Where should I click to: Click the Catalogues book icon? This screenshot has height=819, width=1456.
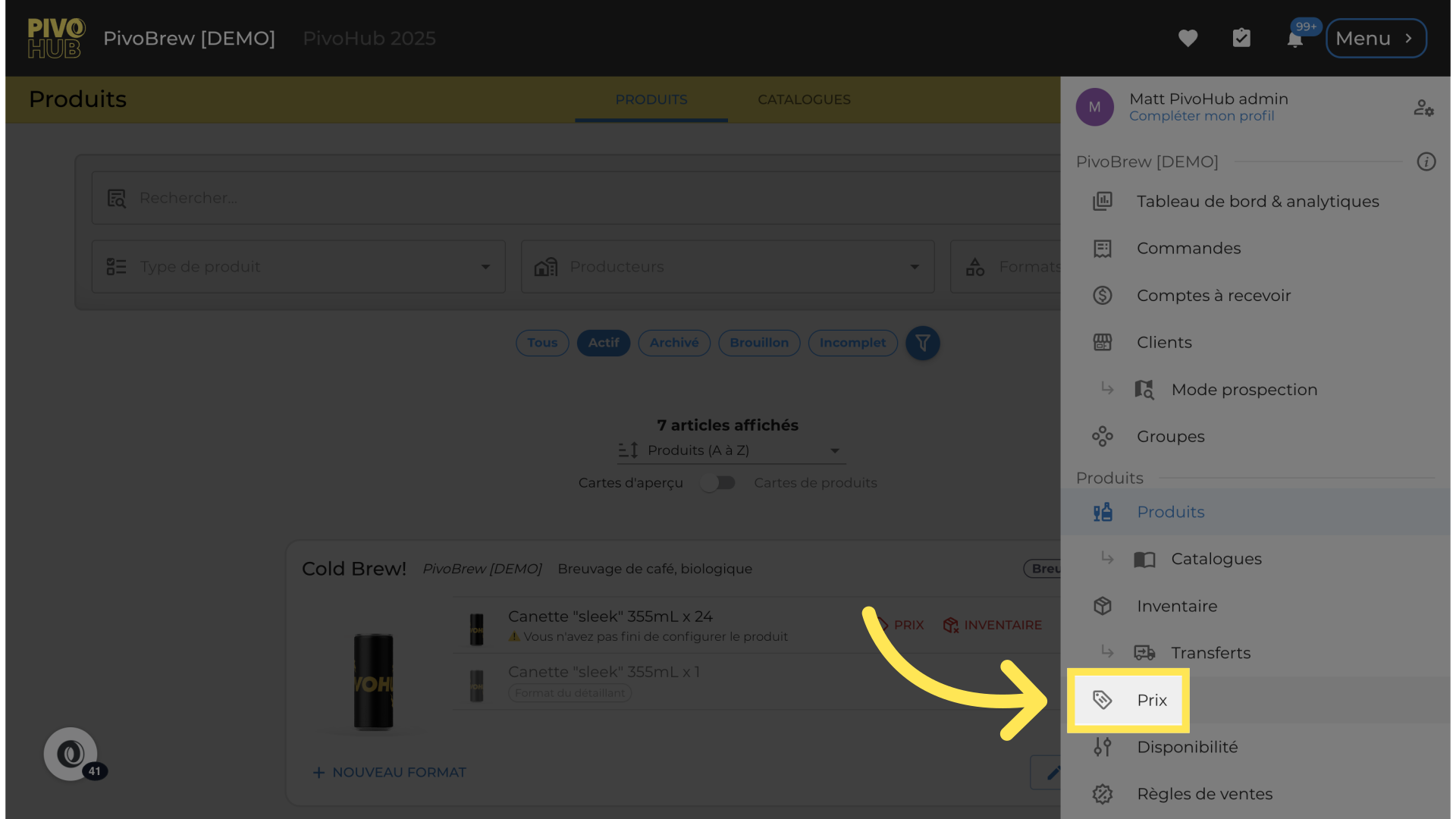(1144, 560)
